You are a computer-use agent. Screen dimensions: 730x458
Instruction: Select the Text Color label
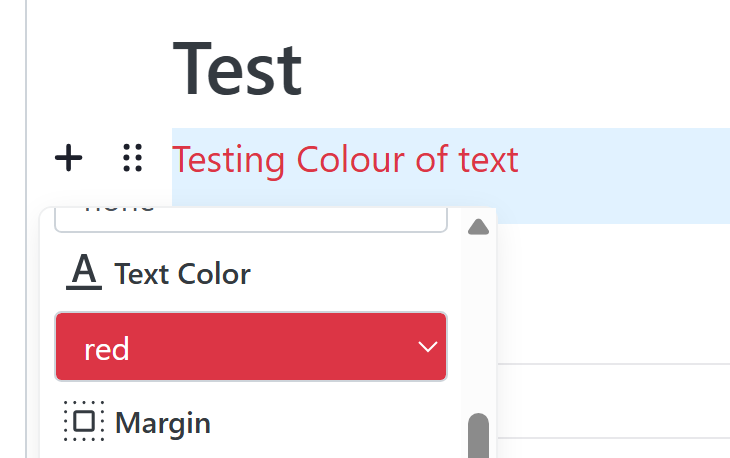point(182,273)
